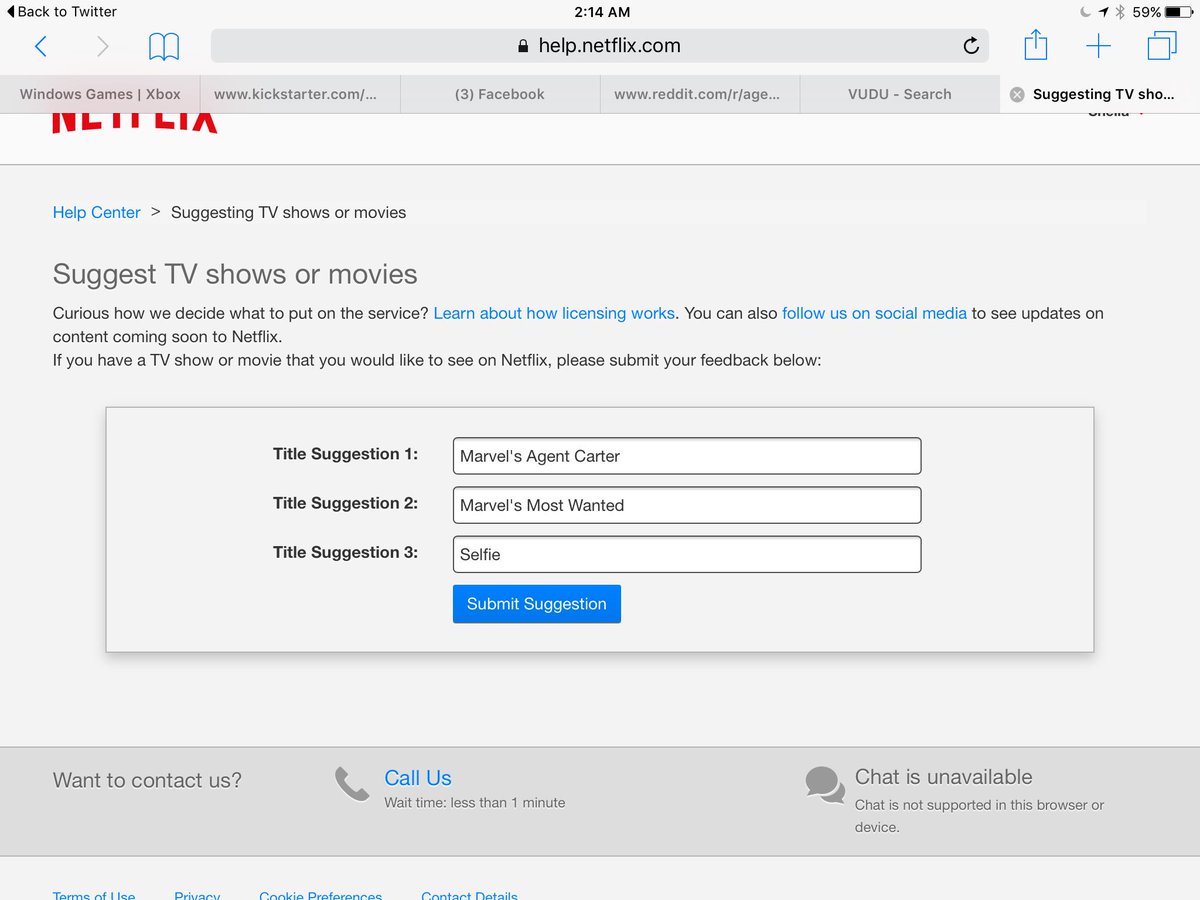Reload the page with refresh icon
The height and width of the screenshot is (900, 1200).
point(970,46)
